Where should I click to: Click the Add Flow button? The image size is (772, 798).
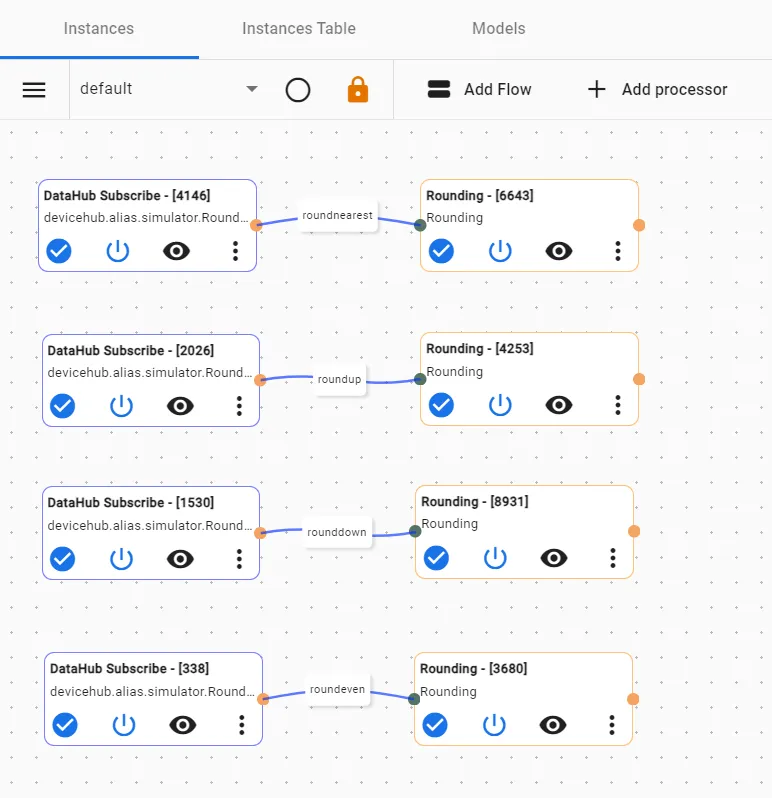pos(479,90)
